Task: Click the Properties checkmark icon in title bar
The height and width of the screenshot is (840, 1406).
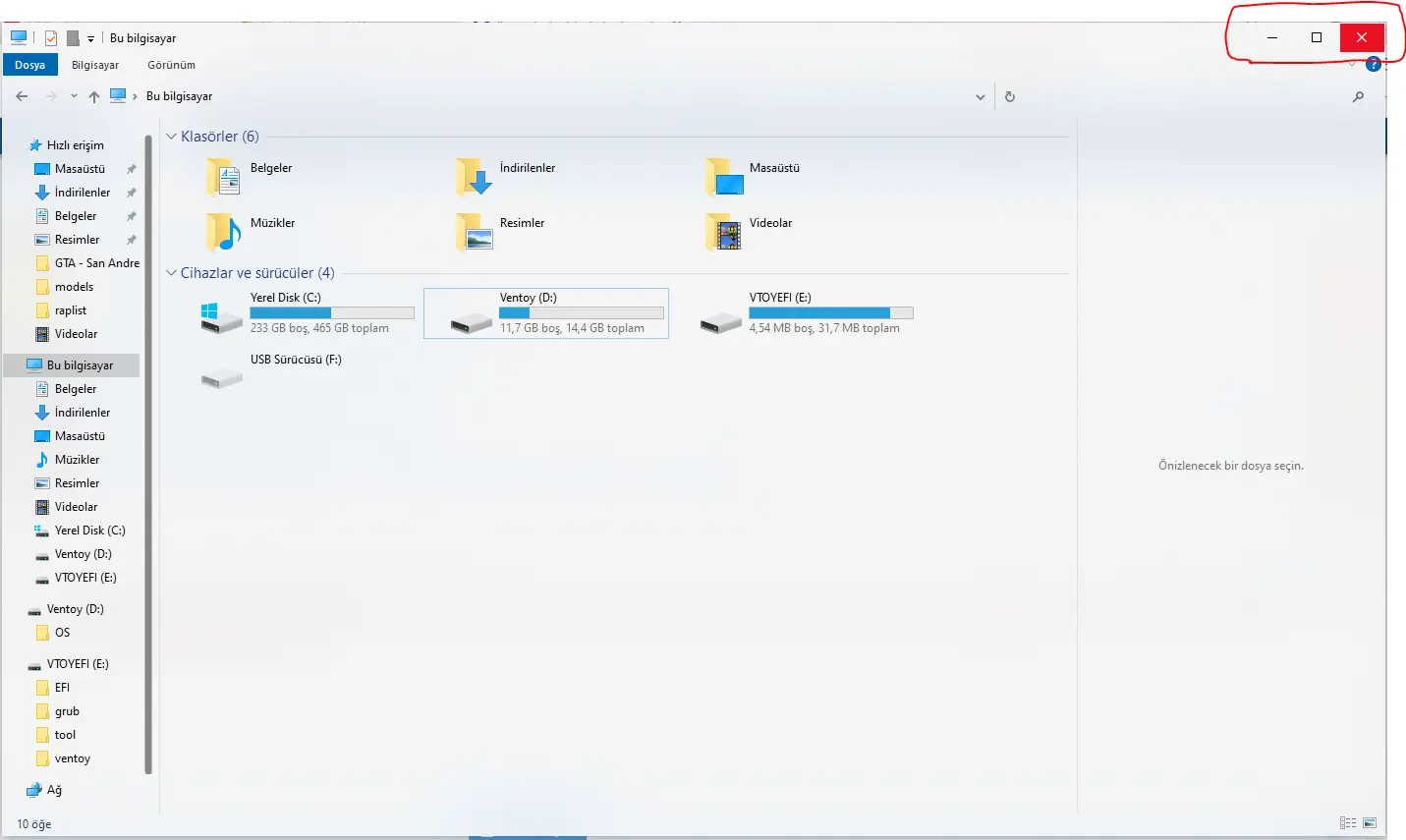Action: tap(51, 38)
